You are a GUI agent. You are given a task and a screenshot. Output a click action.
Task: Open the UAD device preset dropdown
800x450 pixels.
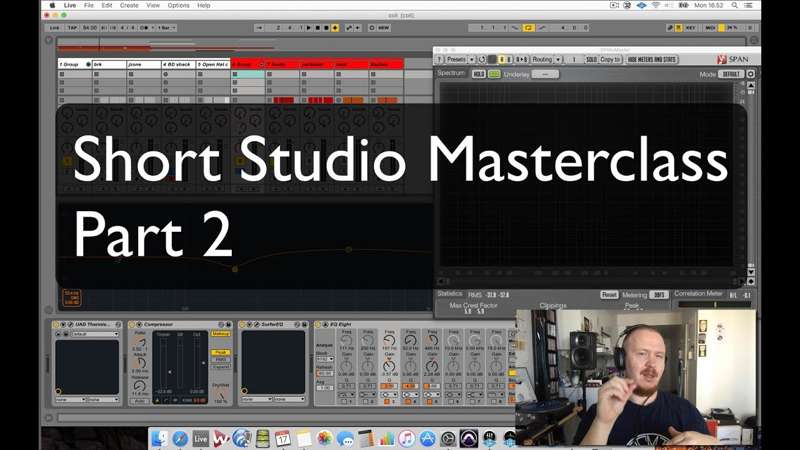[94, 334]
